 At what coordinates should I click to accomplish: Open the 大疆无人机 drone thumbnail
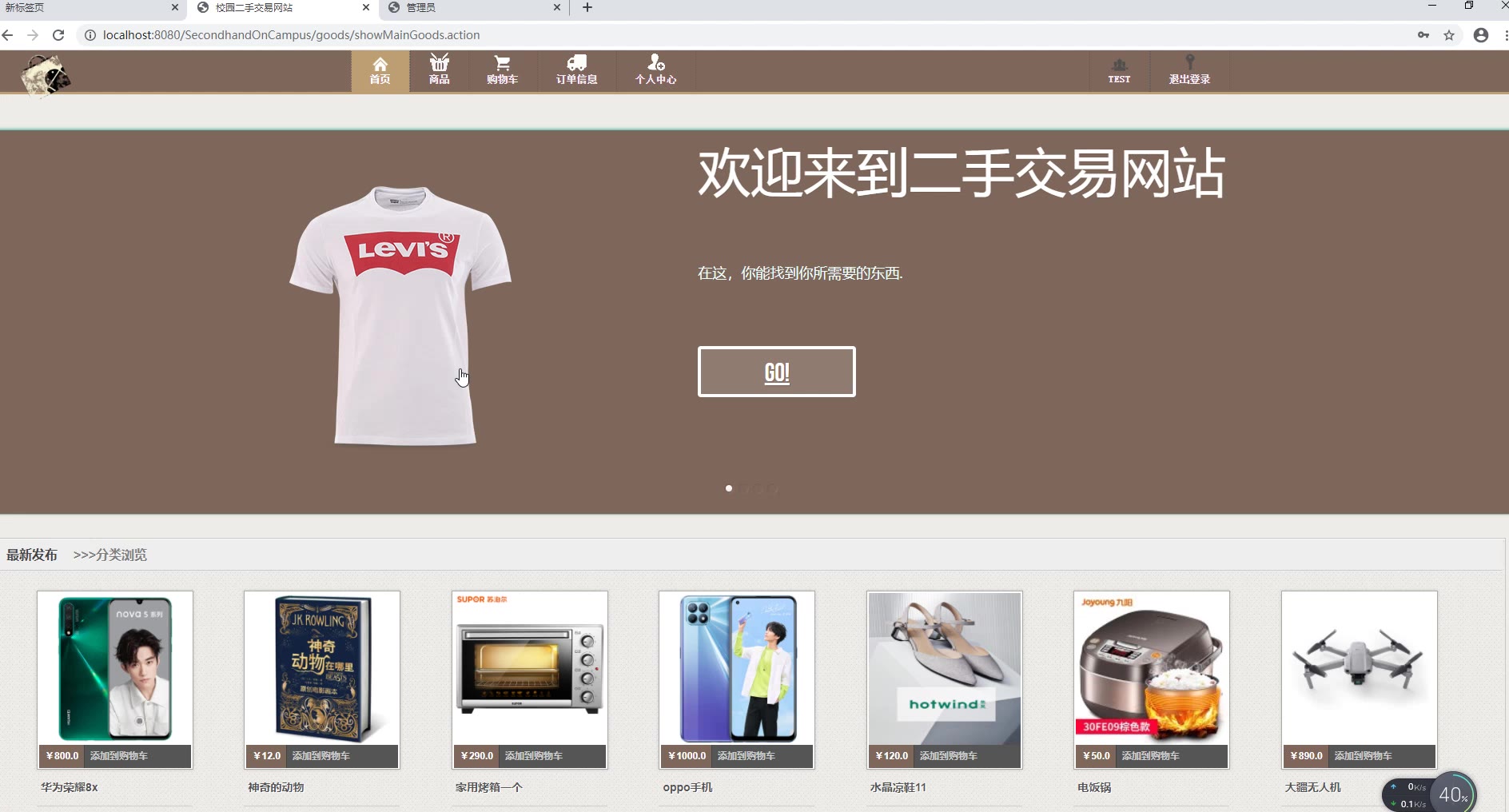[1360, 669]
